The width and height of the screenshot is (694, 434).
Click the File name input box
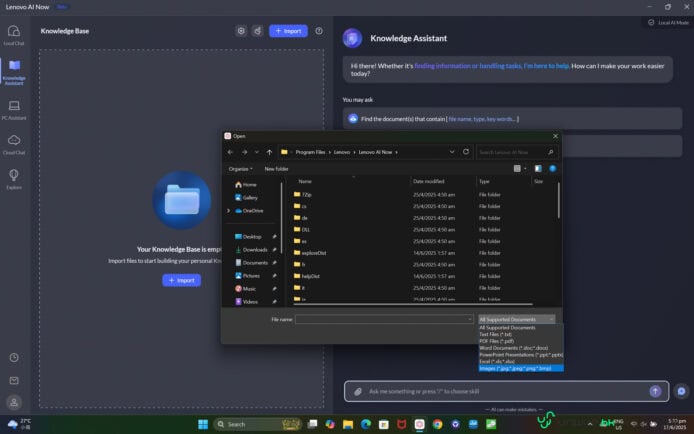point(384,319)
